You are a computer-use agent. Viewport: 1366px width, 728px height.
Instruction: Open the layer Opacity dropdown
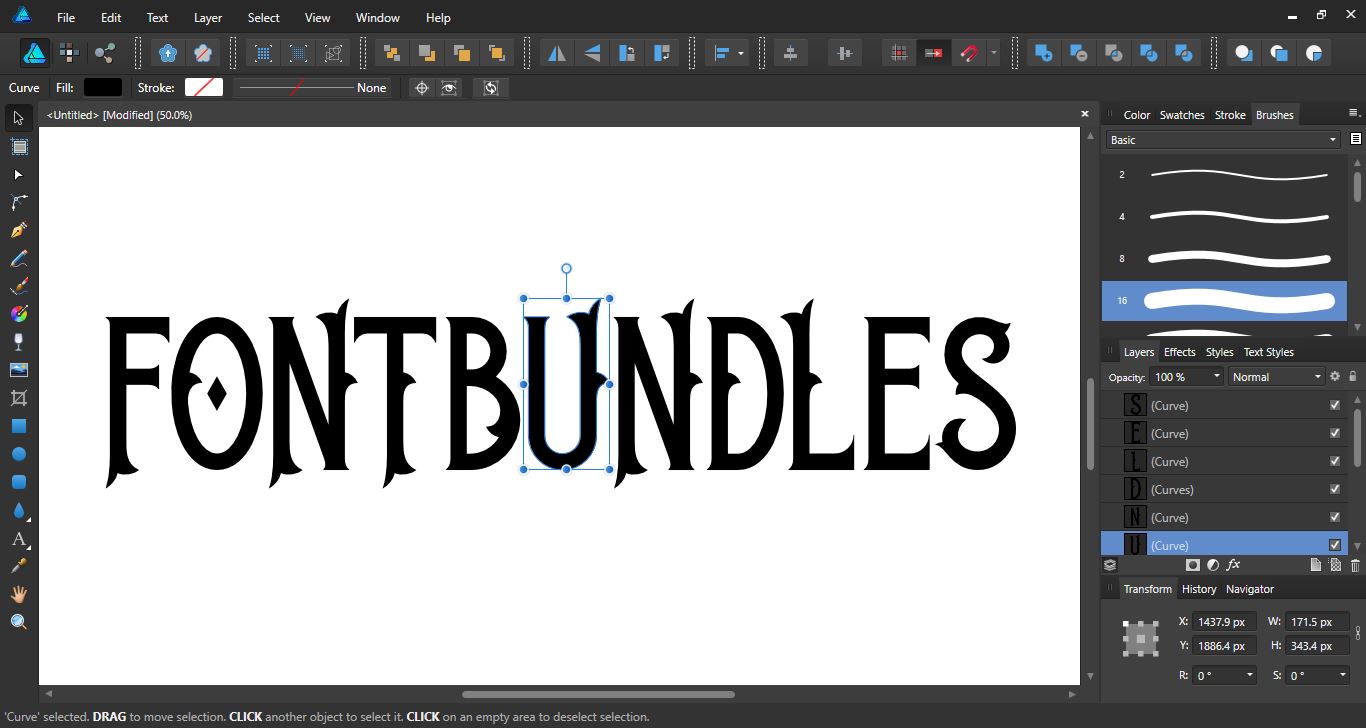click(1187, 377)
